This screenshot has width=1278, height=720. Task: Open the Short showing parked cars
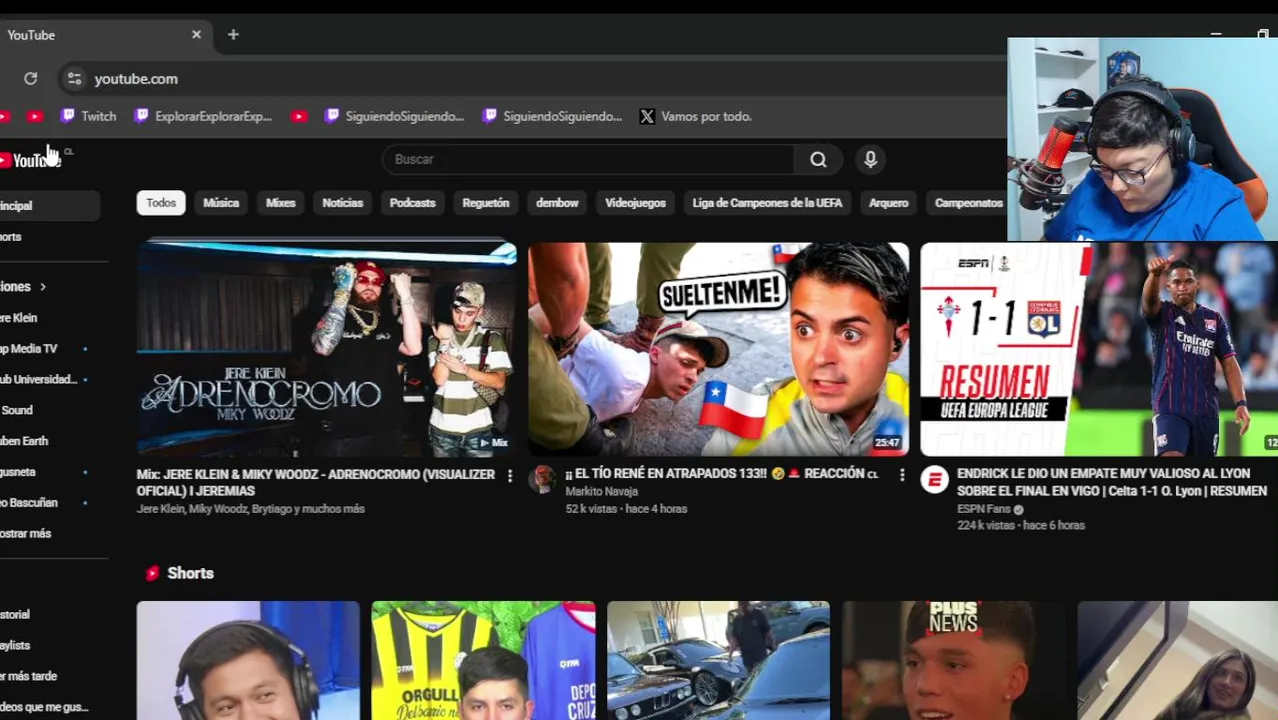(718, 660)
